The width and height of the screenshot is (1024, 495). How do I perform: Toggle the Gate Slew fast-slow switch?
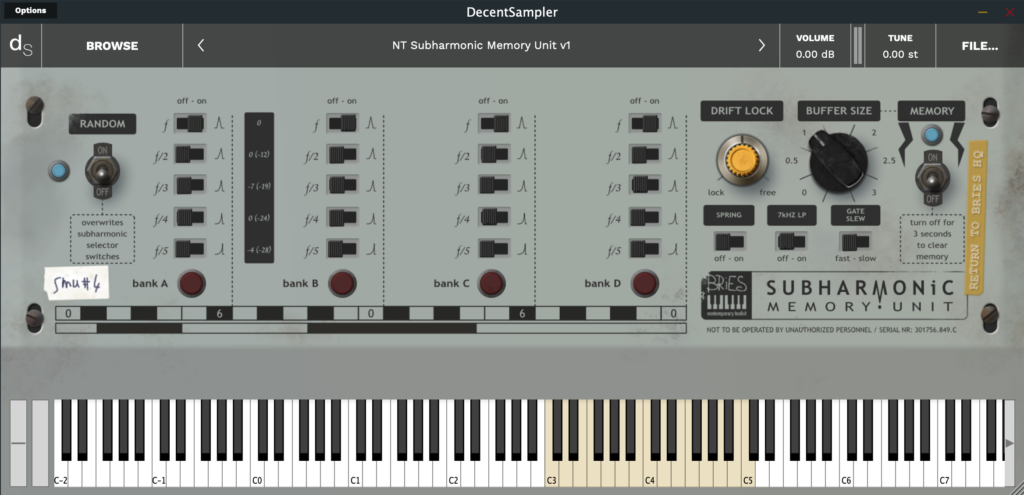click(x=855, y=242)
